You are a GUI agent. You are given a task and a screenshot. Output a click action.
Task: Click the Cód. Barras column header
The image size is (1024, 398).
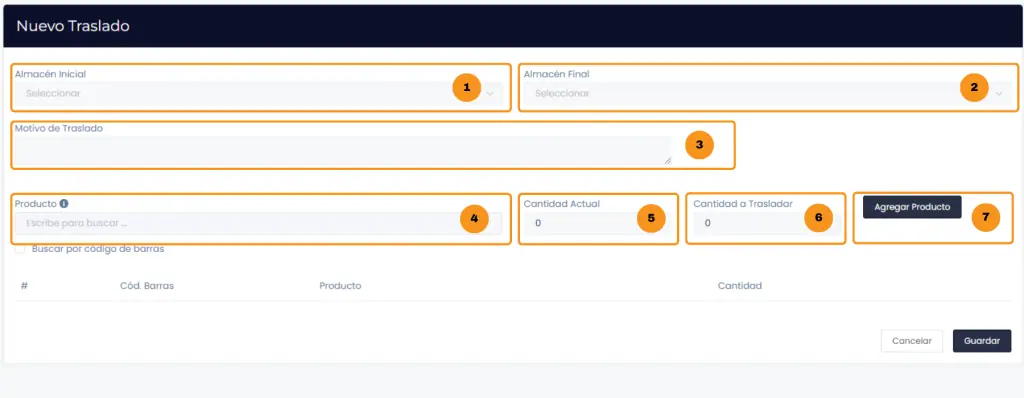tap(147, 286)
